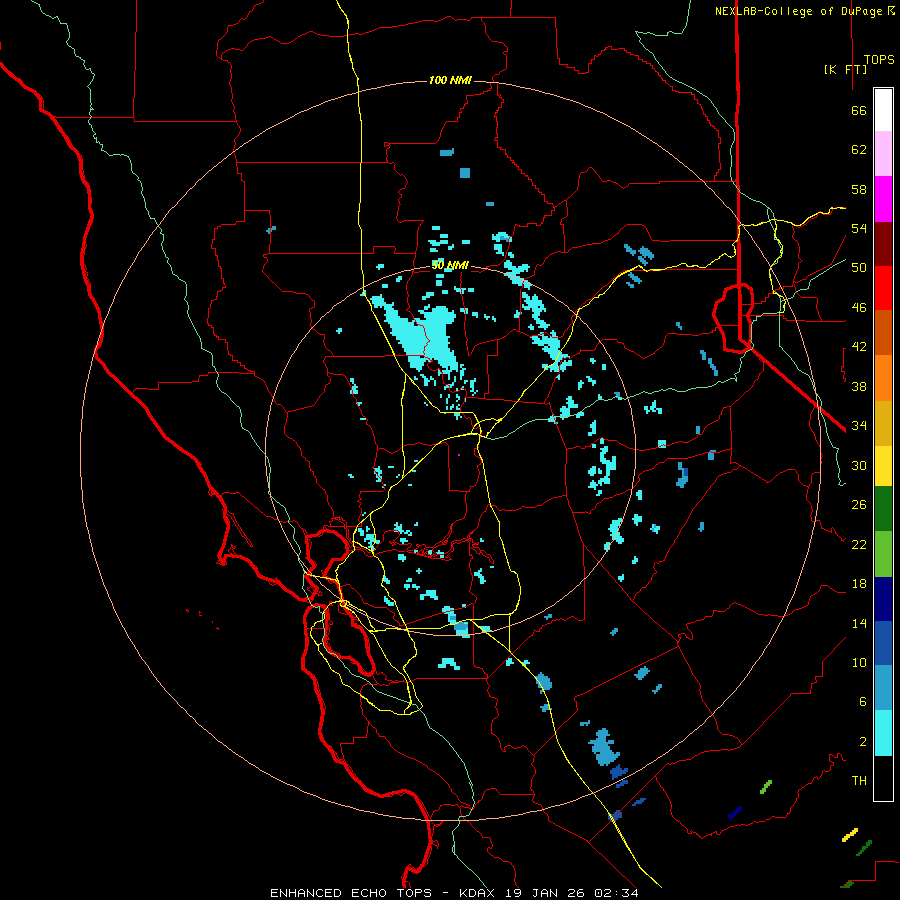This screenshot has height=900, width=900.
Task: Select the gold mustard legend swatch
Action: [883, 423]
